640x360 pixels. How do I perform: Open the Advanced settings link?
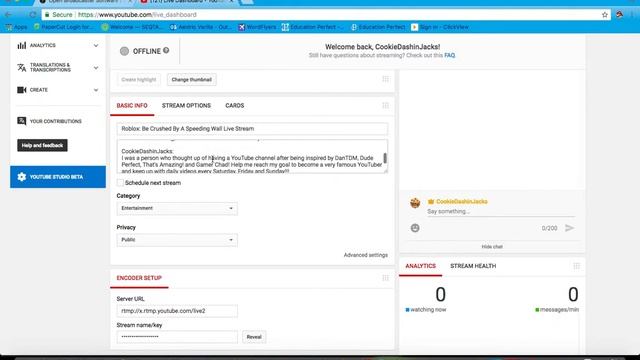pyautogui.click(x=366, y=255)
